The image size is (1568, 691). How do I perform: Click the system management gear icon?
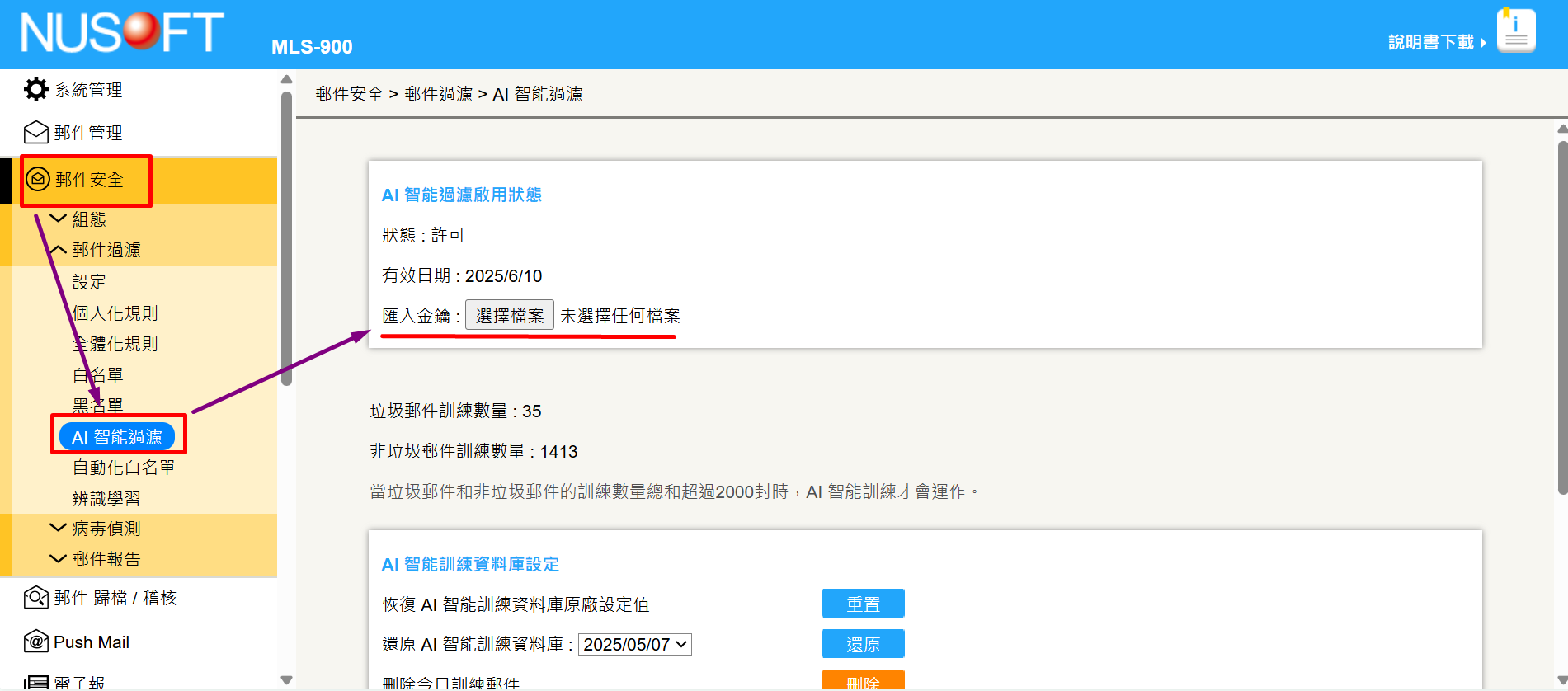coord(35,89)
